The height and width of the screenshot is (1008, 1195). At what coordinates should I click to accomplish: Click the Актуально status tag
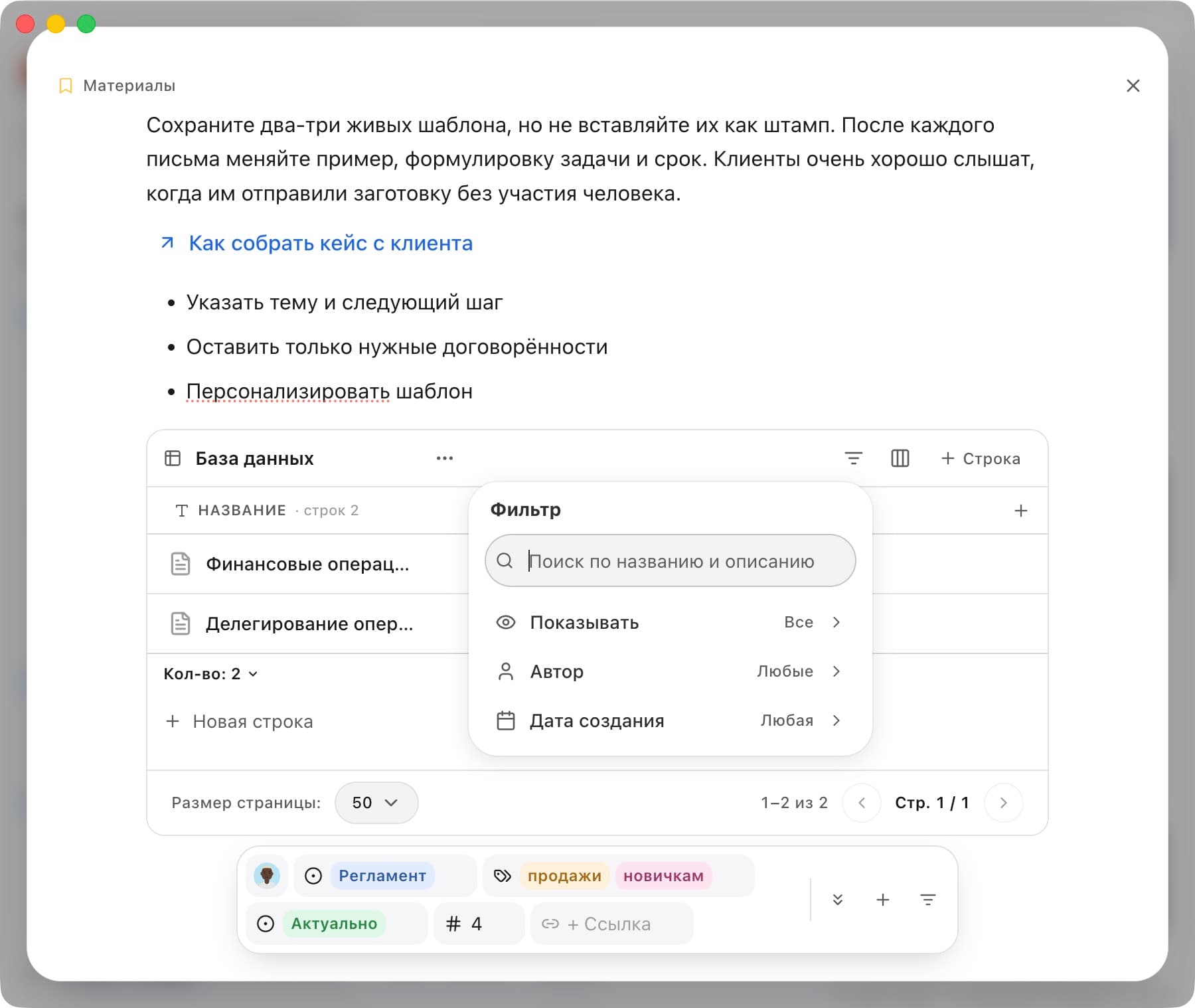pos(334,924)
